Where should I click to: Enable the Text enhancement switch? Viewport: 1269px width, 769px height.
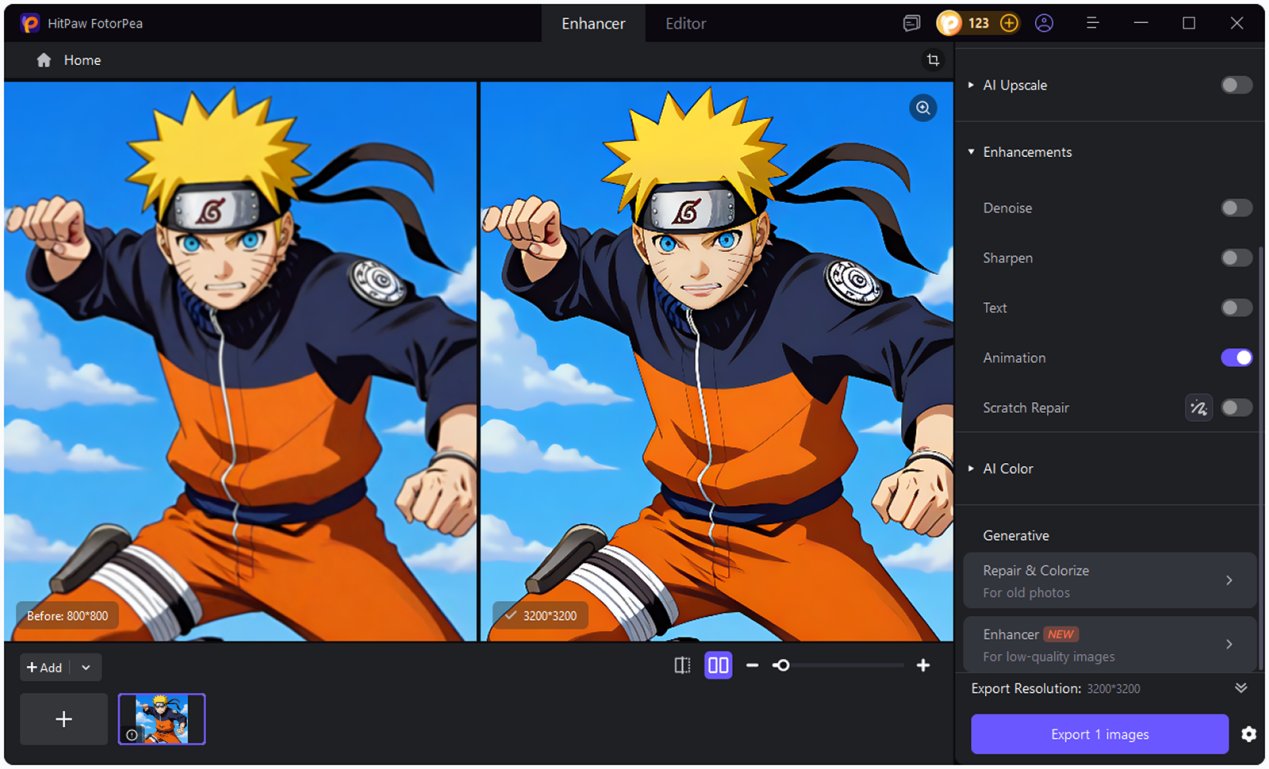1237,308
